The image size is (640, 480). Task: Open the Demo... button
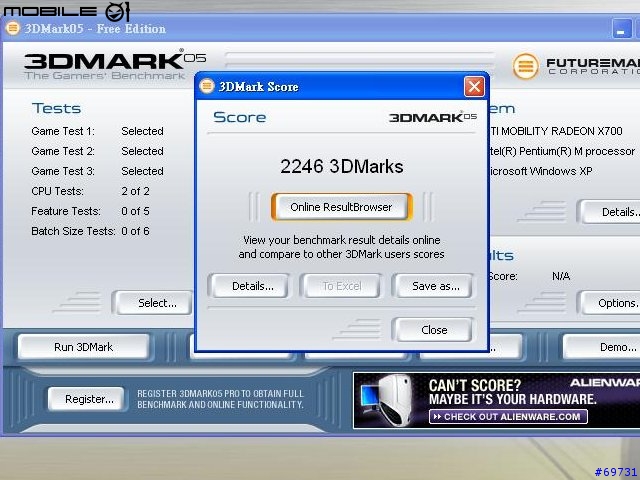[603, 347]
